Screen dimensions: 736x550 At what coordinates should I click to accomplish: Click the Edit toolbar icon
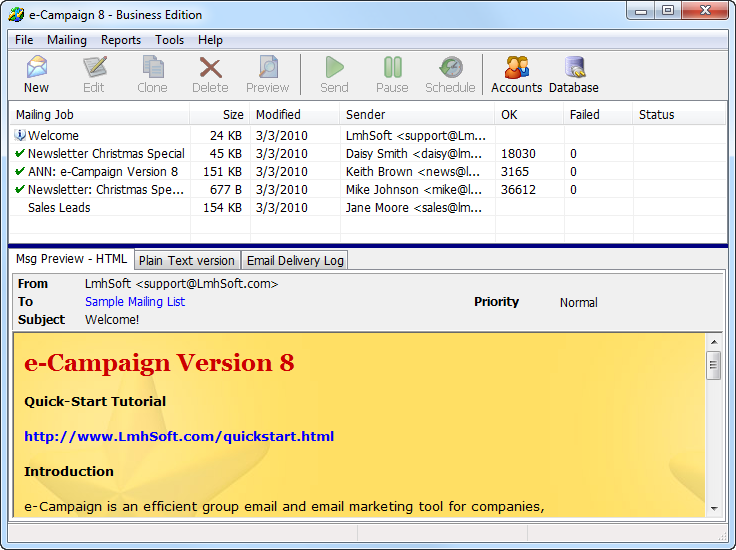pyautogui.click(x=94, y=75)
